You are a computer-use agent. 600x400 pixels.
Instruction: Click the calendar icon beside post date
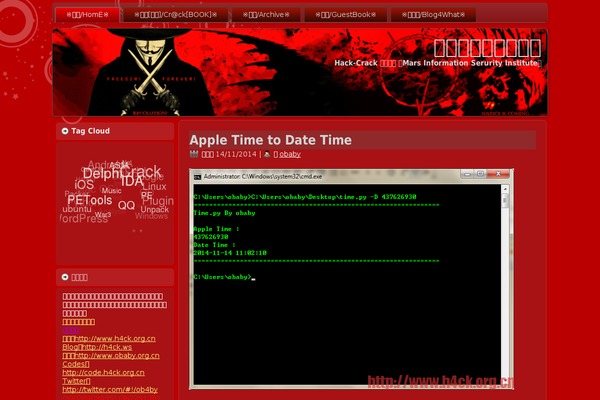tap(194, 154)
